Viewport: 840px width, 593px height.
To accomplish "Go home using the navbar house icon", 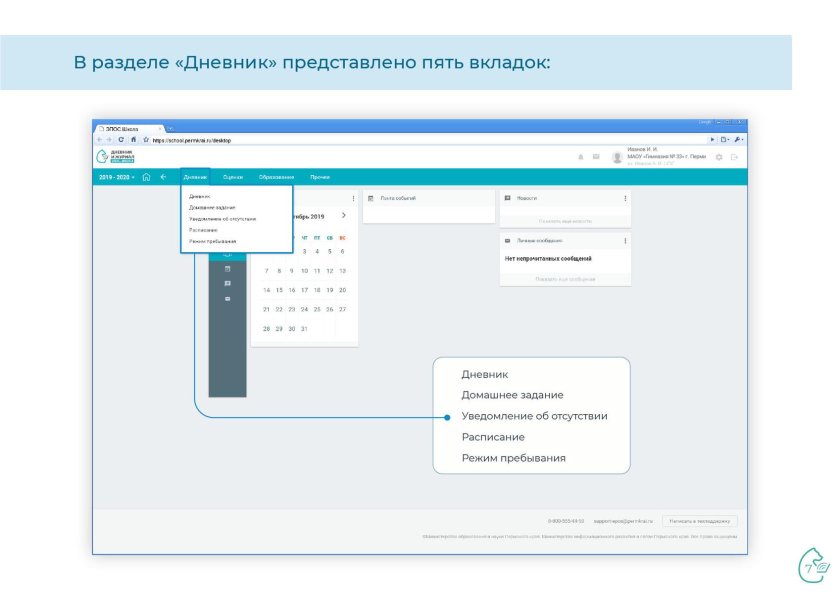I will click(x=146, y=175).
